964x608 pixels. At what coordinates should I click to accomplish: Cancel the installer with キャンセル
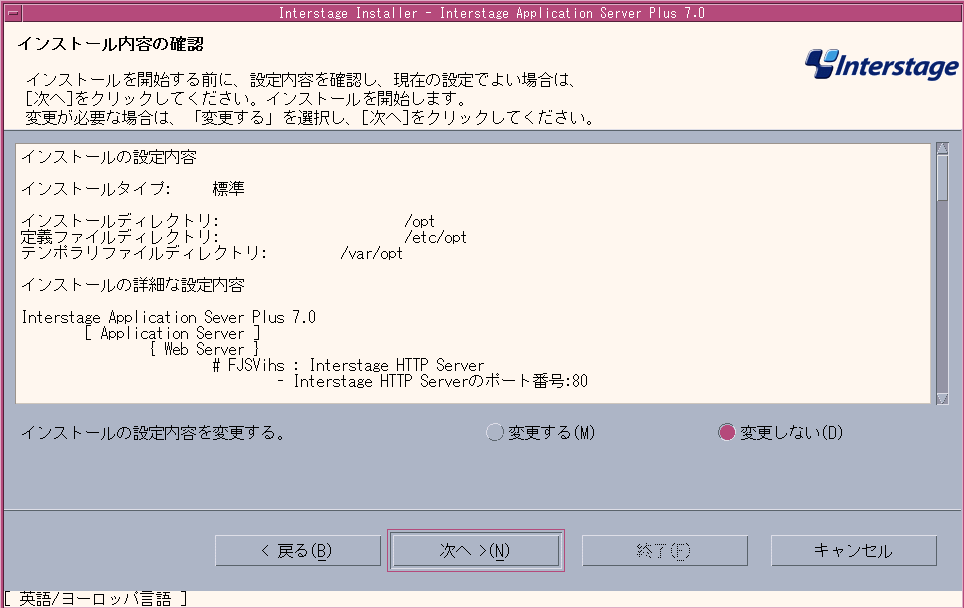[853, 550]
